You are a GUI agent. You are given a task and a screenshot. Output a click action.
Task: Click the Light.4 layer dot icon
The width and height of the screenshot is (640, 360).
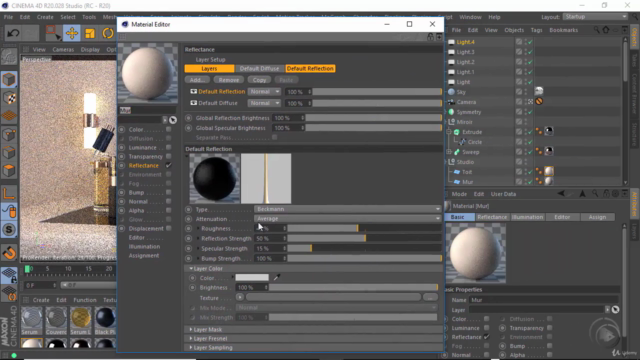pyautogui.click(x=519, y=42)
